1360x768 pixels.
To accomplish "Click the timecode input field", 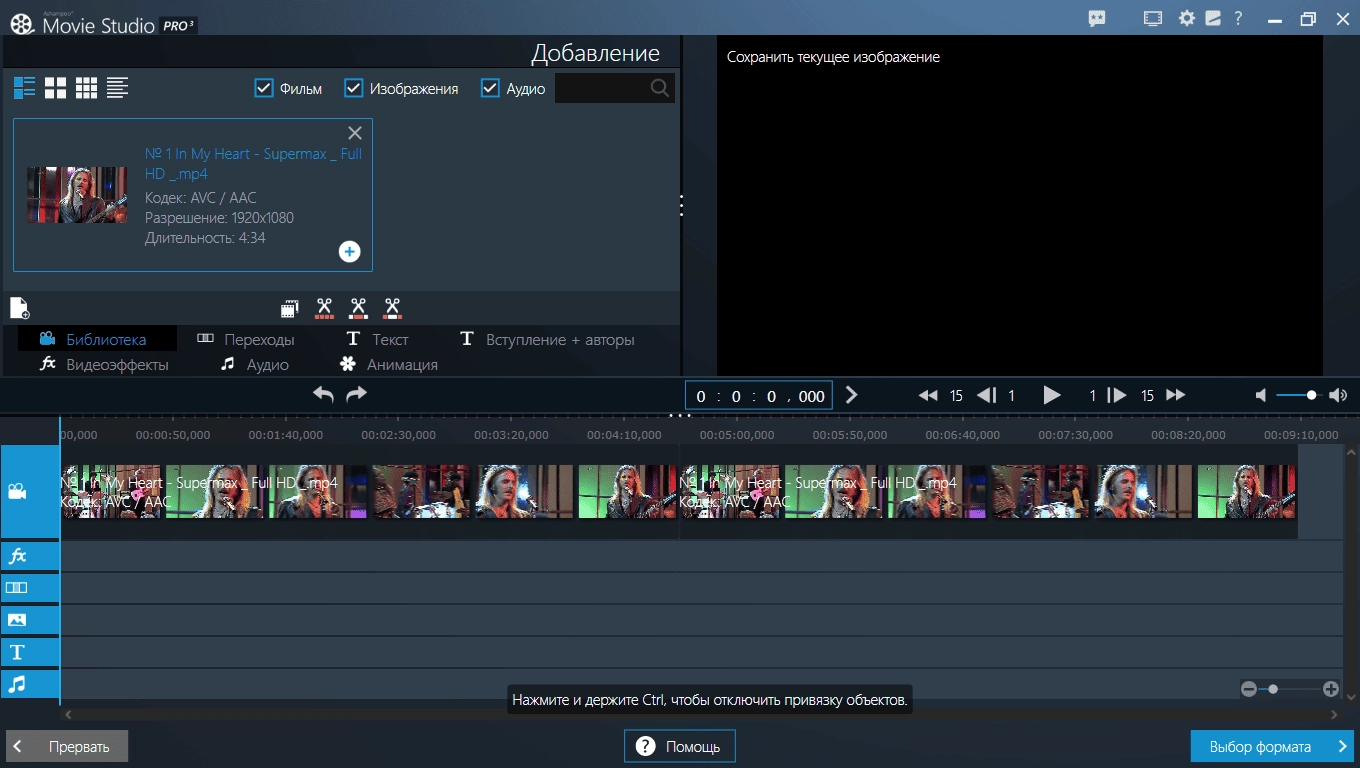I will click(x=759, y=396).
